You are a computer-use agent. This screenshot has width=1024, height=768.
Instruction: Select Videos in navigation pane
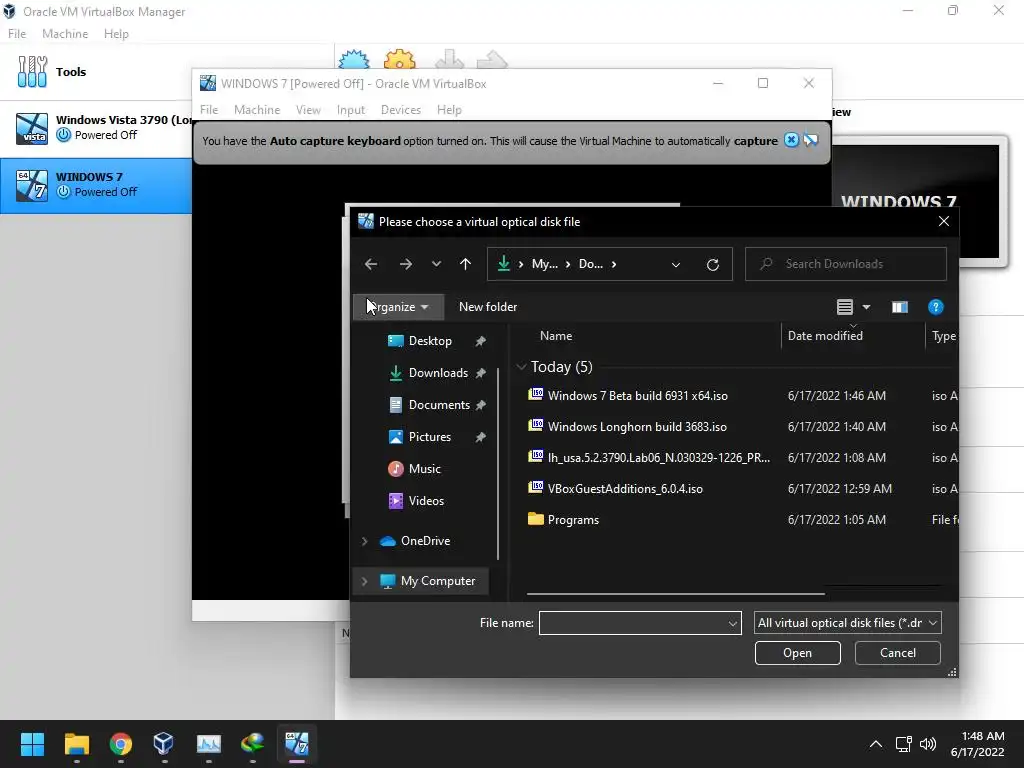coord(426,501)
